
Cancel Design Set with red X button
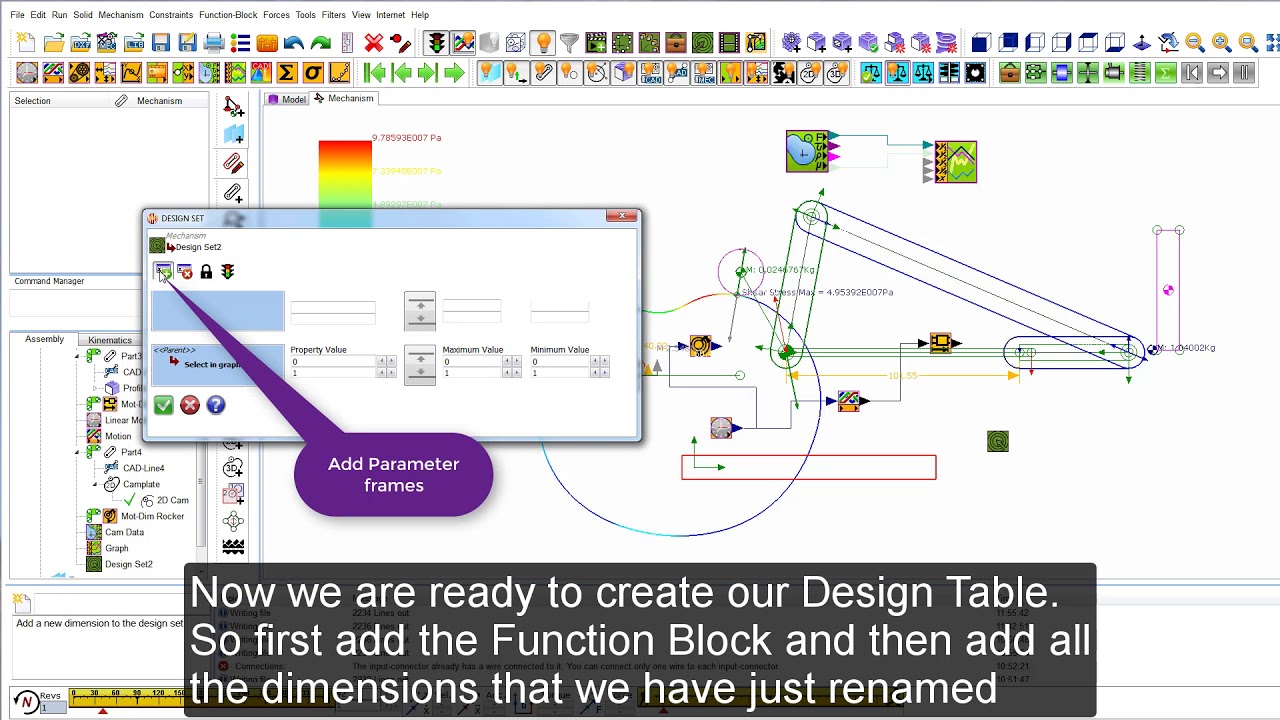click(x=190, y=405)
